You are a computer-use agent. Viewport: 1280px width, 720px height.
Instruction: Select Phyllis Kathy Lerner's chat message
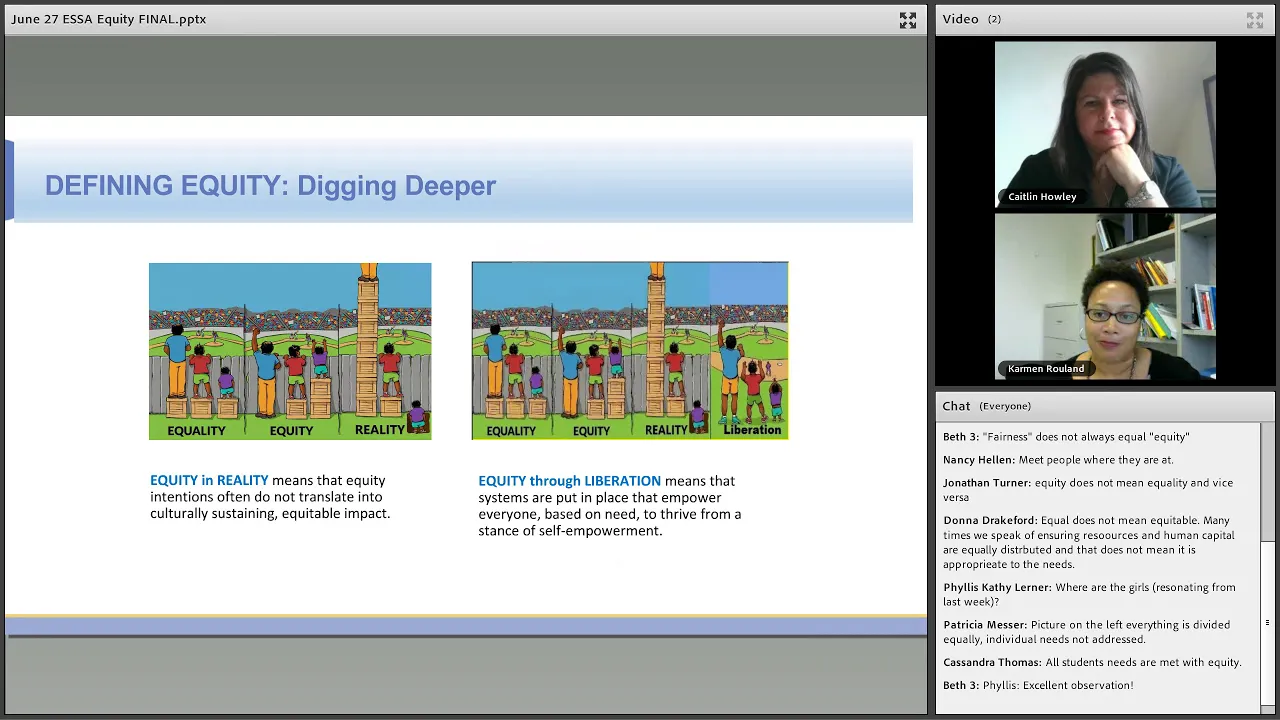coord(1089,594)
